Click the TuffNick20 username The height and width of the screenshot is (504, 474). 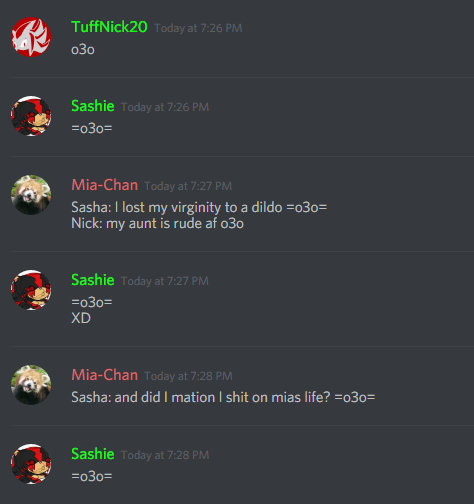click(109, 27)
